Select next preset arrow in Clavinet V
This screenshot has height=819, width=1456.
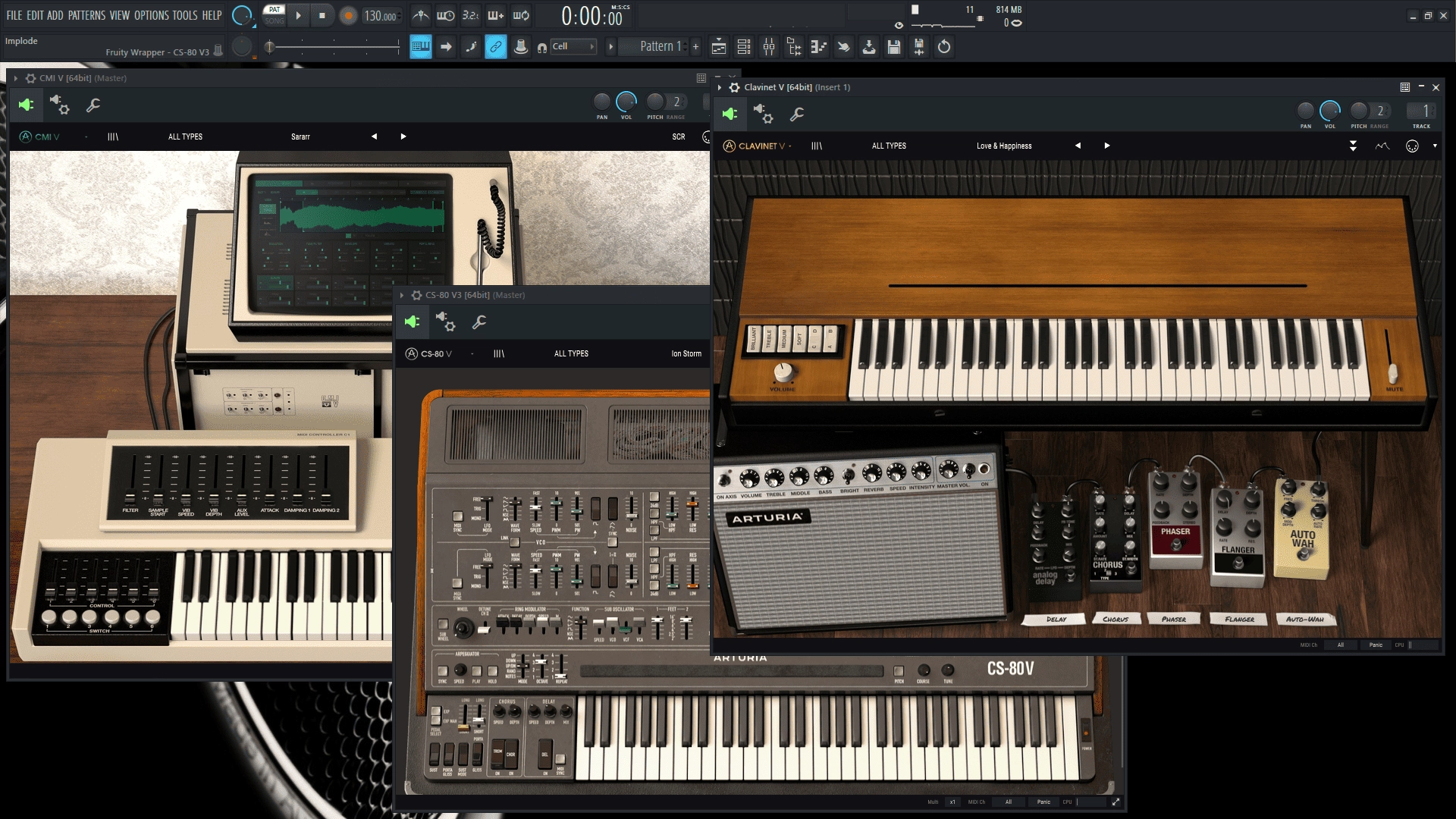point(1107,146)
